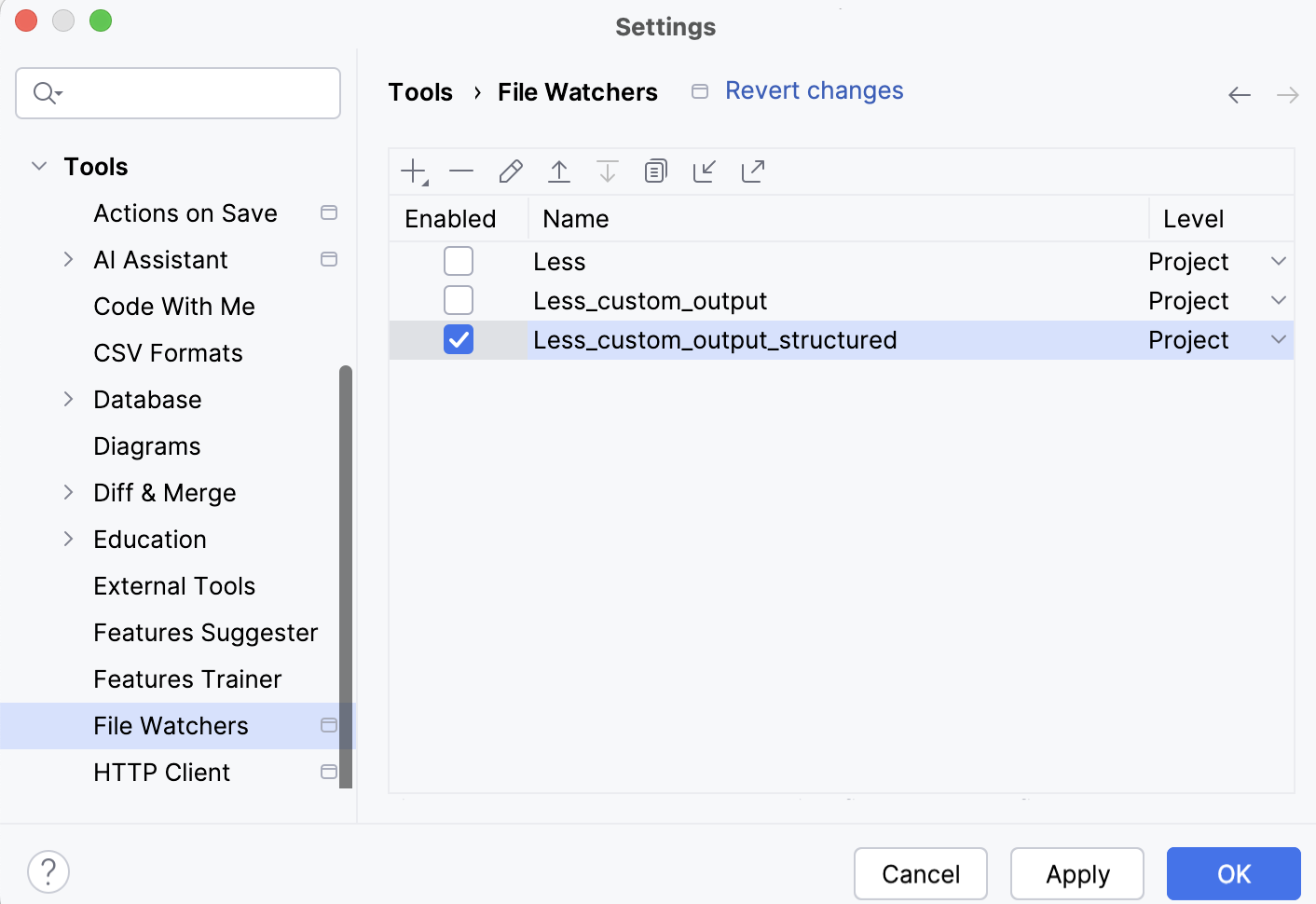Select Actions on Save in the sidebar
1316x904 pixels.
[185, 213]
